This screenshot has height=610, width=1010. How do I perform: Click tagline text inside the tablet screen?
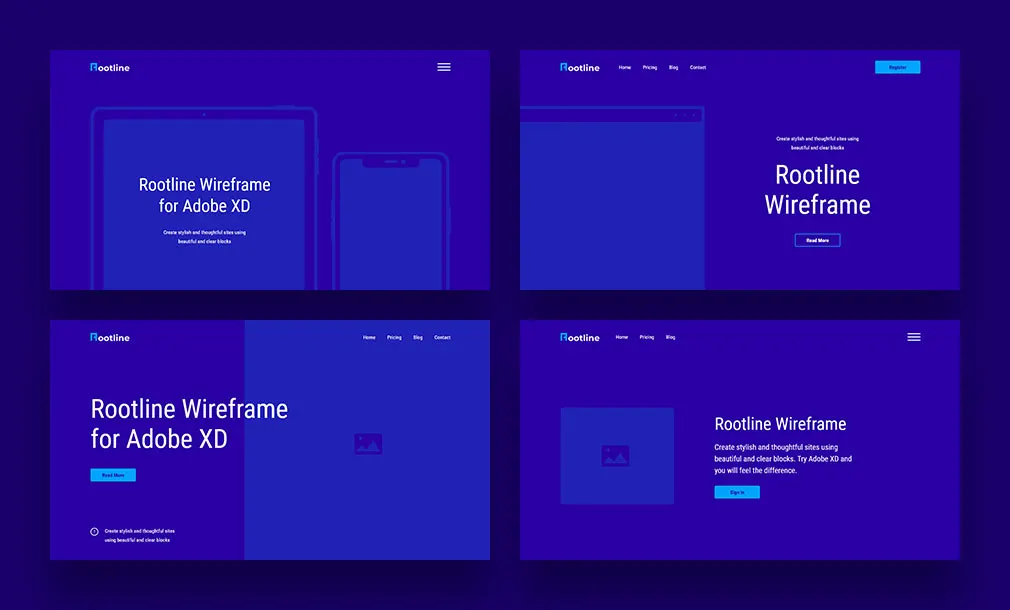point(204,236)
